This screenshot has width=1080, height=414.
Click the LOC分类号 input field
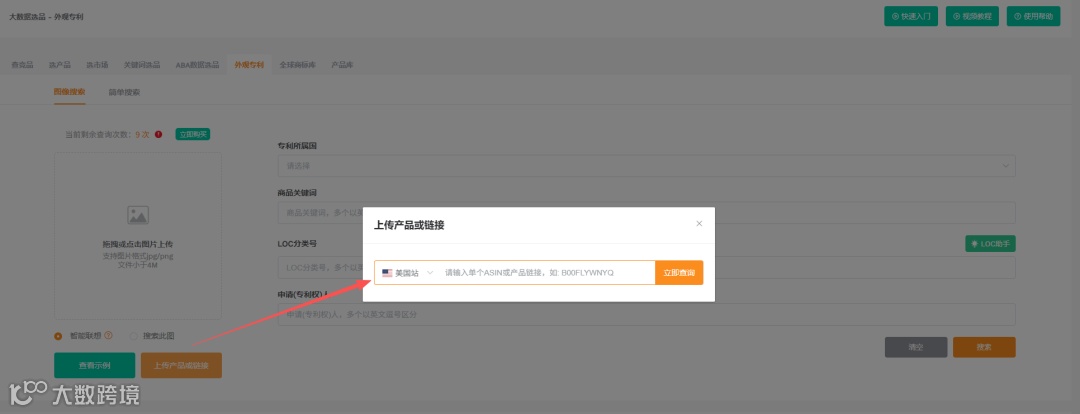(x=646, y=267)
